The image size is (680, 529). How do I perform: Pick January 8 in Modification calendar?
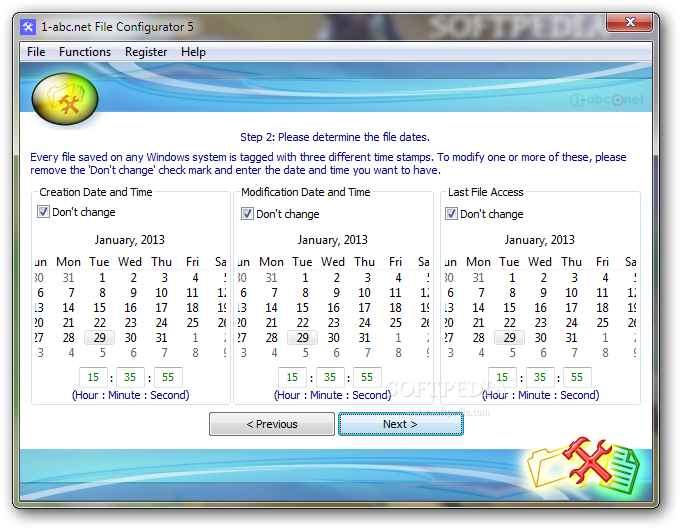(x=305, y=293)
